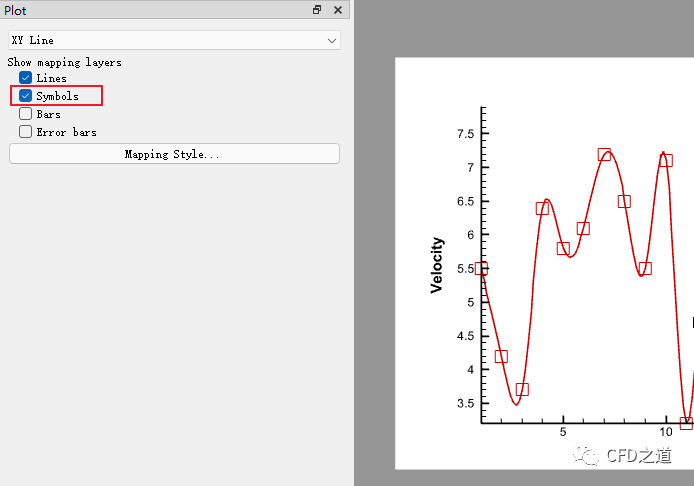Click the Plot panel title bar
The height and width of the screenshot is (486, 694).
(150, 10)
